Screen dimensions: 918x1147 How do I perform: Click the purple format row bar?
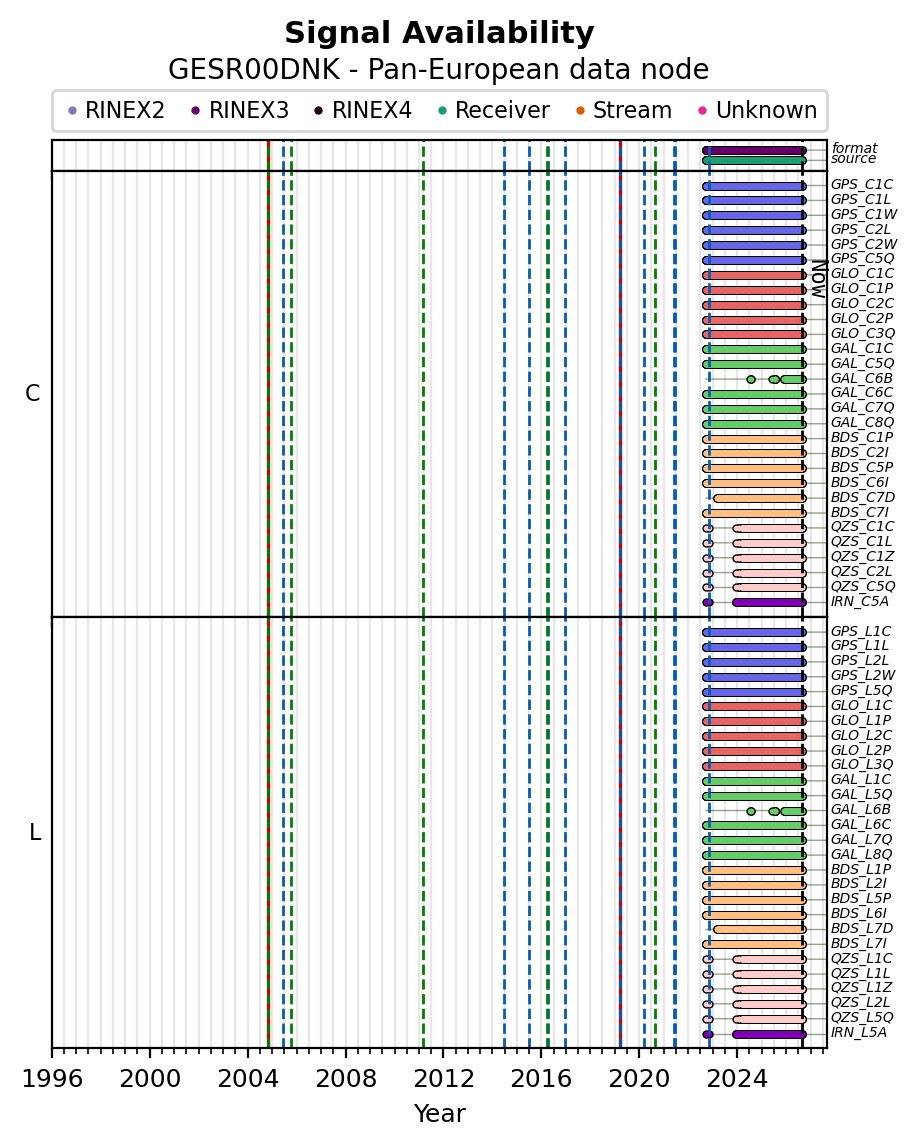tap(754, 151)
